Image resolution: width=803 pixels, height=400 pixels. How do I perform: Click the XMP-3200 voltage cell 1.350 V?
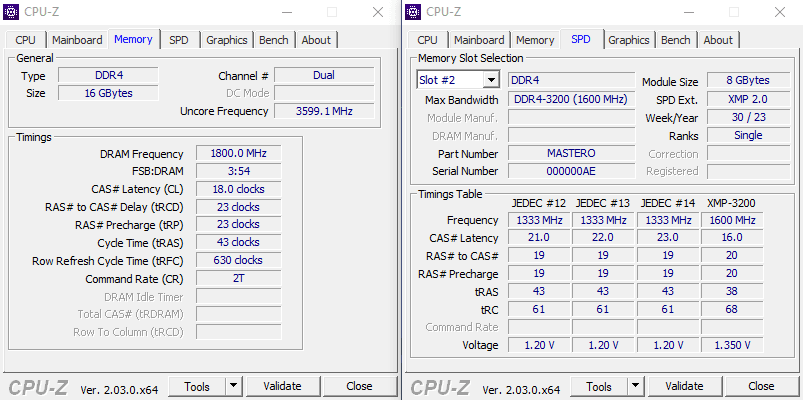732,345
